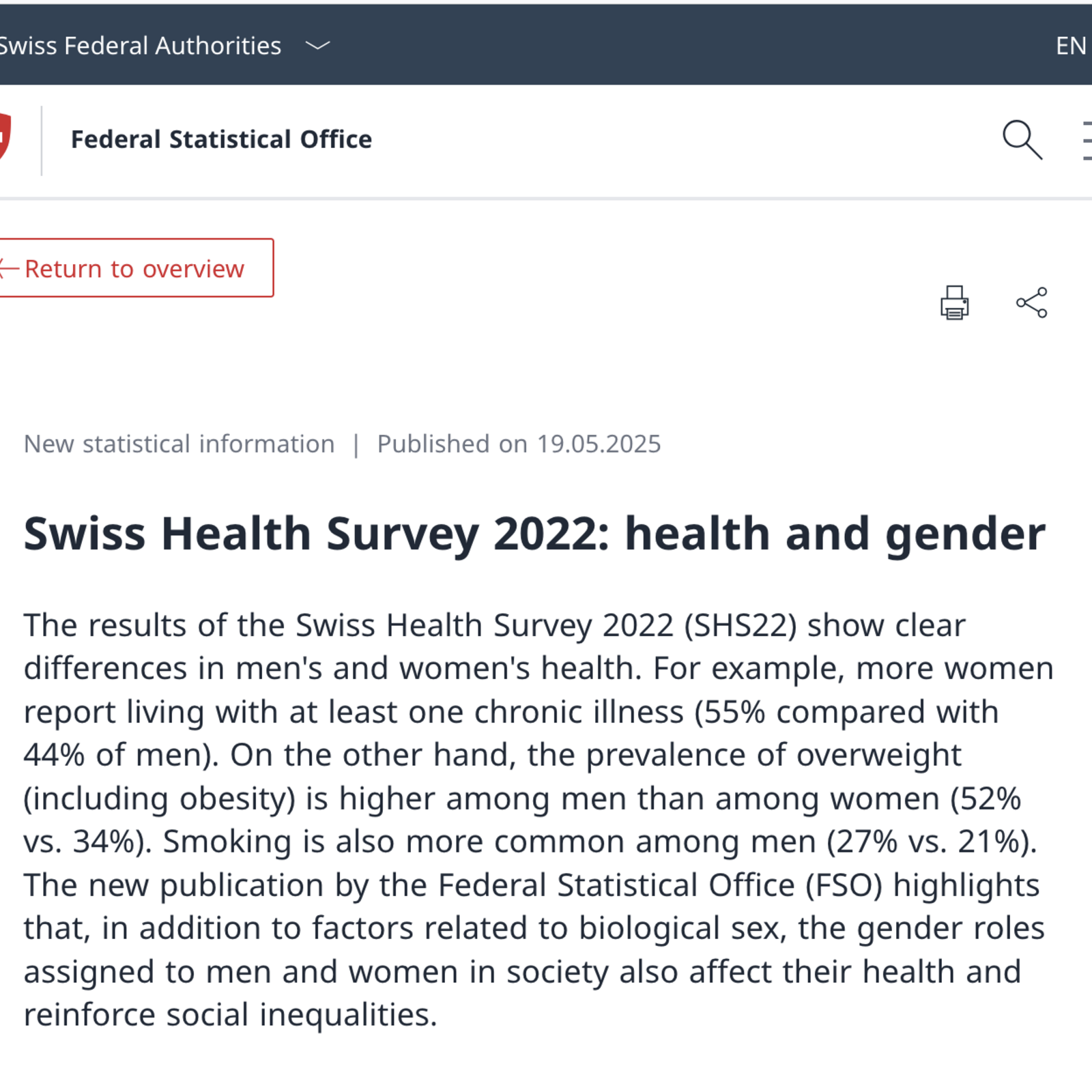1092x1092 pixels.
Task: Click the words reinforce social inequalities
Action: pos(229,1015)
